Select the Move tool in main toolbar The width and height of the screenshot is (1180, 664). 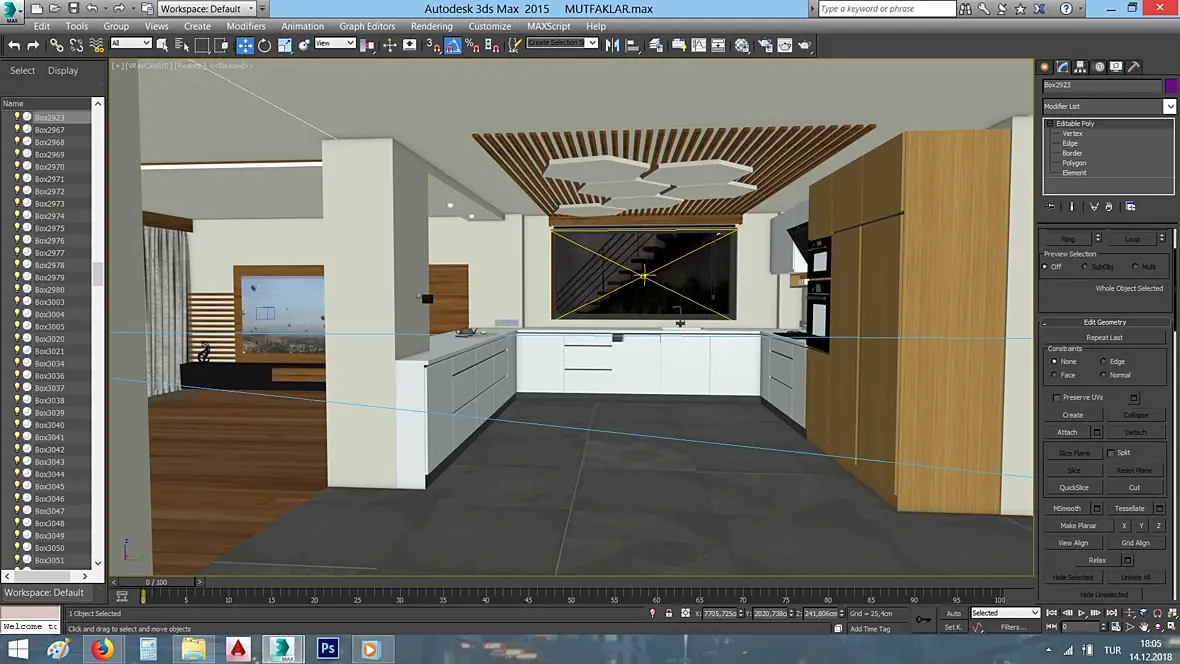click(x=245, y=45)
